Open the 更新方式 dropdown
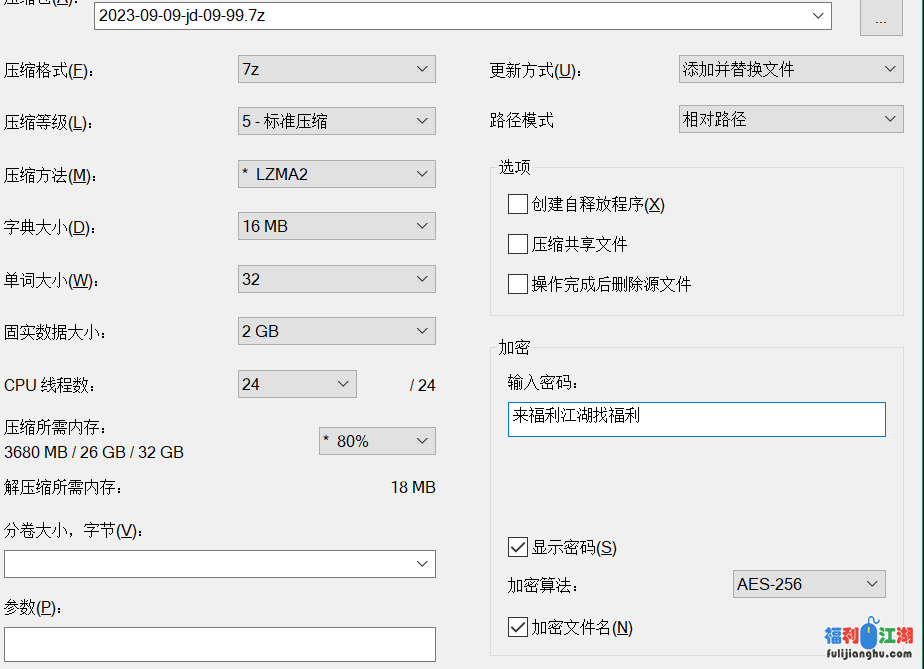Viewport: 924px width, 669px height. tap(790, 69)
